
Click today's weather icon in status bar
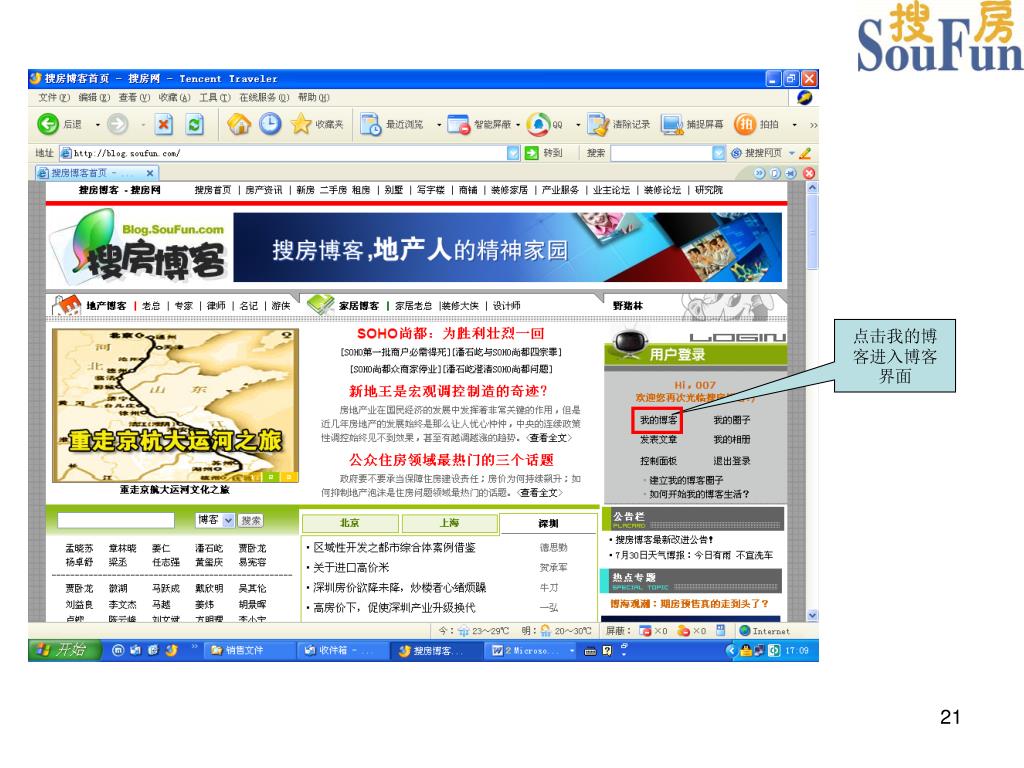click(464, 631)
